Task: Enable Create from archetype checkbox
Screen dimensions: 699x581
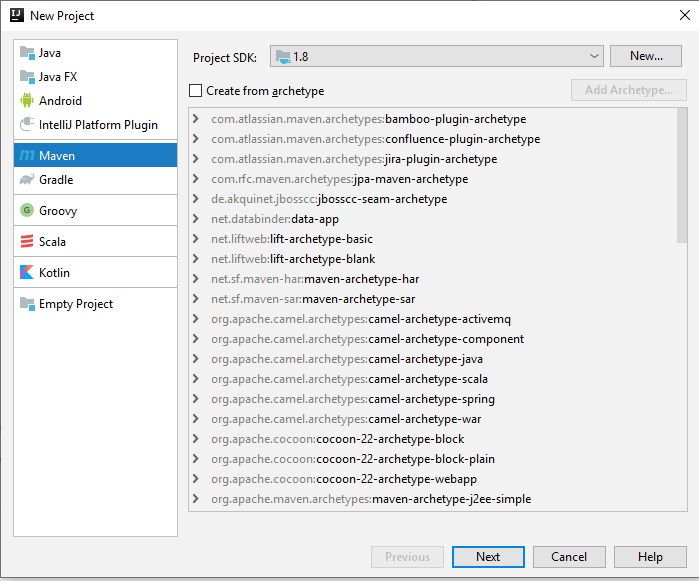Action: point(195,91)
